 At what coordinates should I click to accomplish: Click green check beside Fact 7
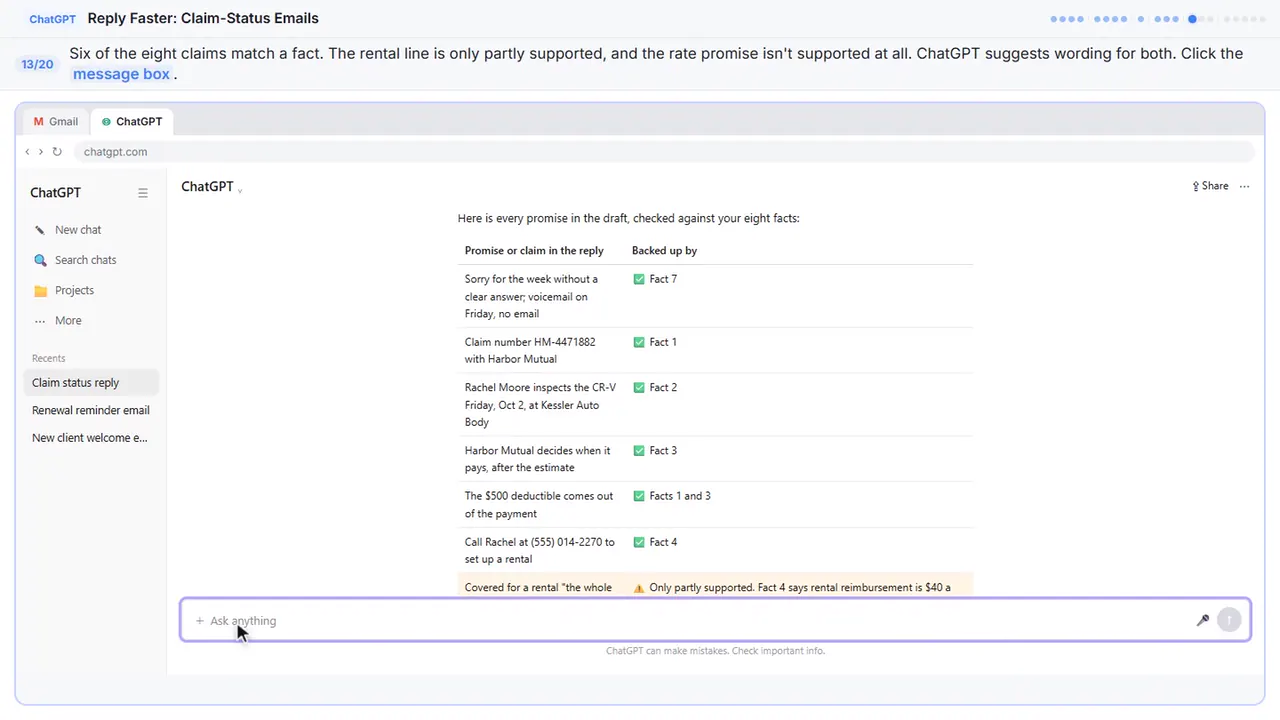(639, 279)
